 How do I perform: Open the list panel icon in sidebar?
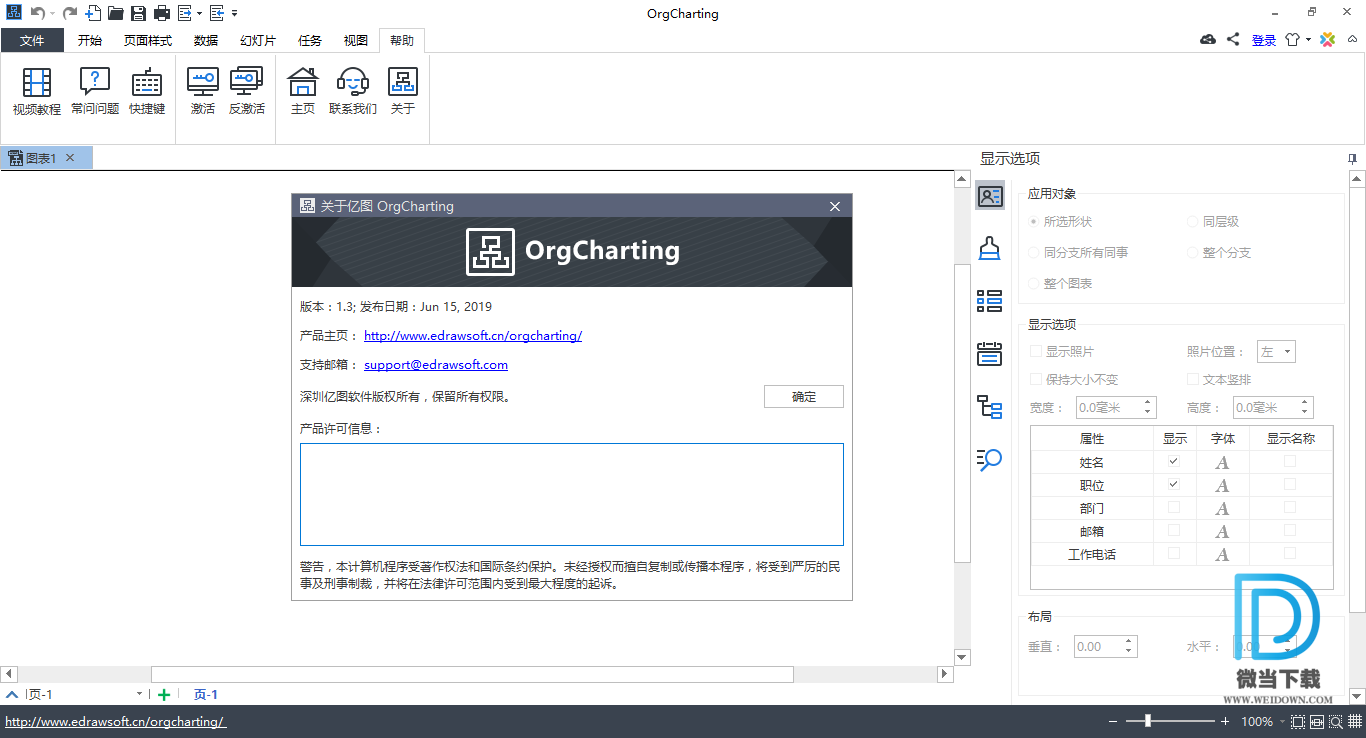(x=990, y=301)
